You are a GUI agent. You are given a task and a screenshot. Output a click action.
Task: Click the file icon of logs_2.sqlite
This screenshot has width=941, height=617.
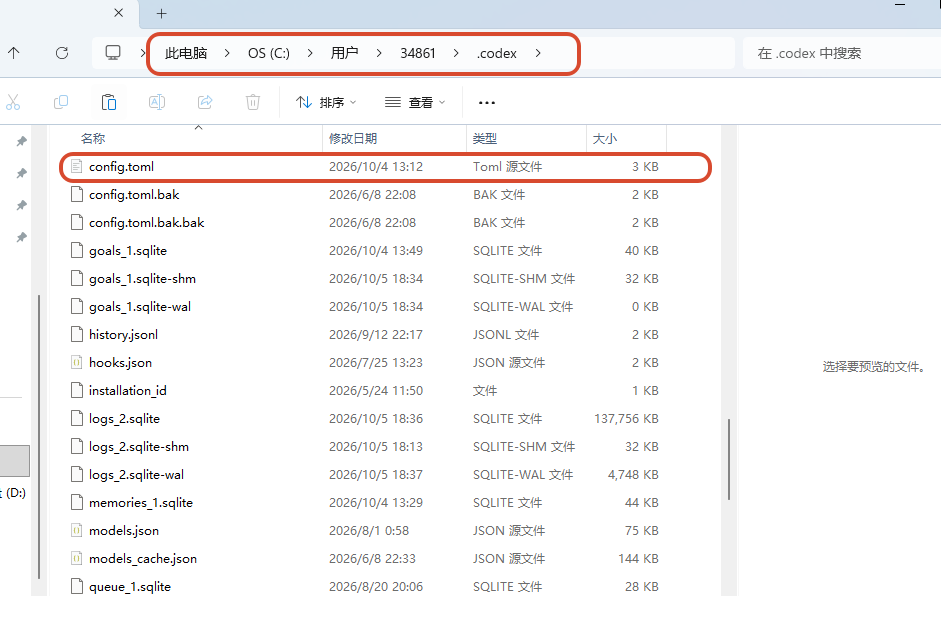(76, 418)
